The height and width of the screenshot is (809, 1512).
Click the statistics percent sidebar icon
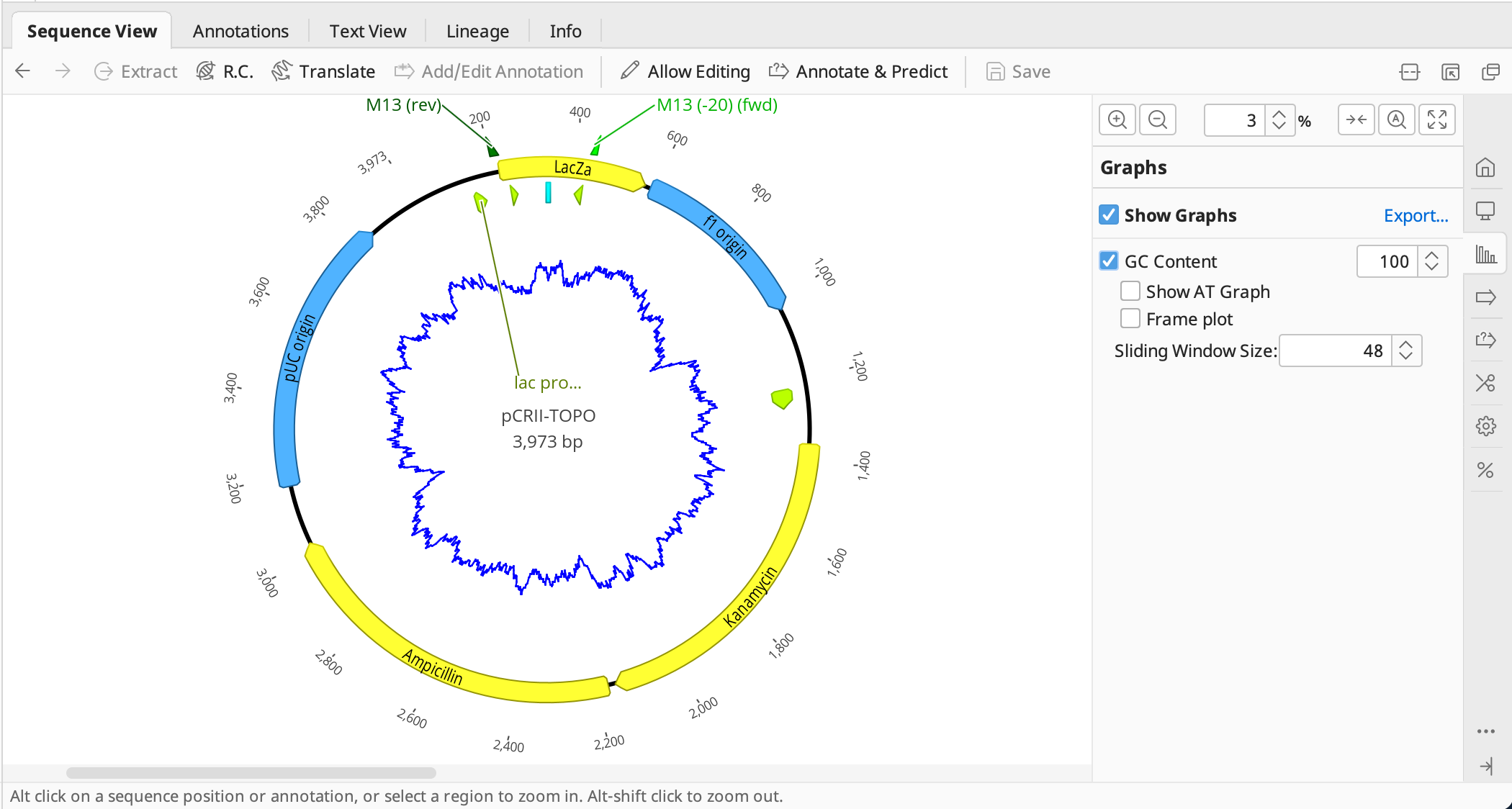1485,470
